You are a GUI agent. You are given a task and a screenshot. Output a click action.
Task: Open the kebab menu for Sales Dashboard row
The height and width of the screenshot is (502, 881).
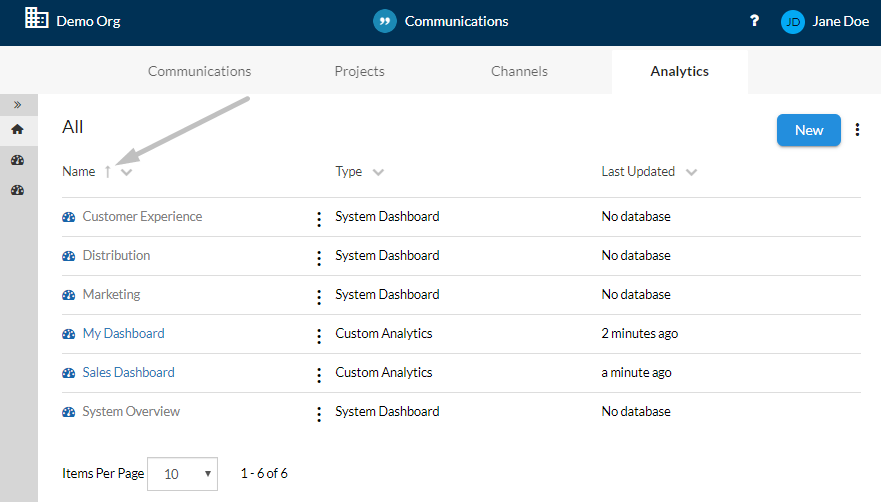[x=319, y=375]
